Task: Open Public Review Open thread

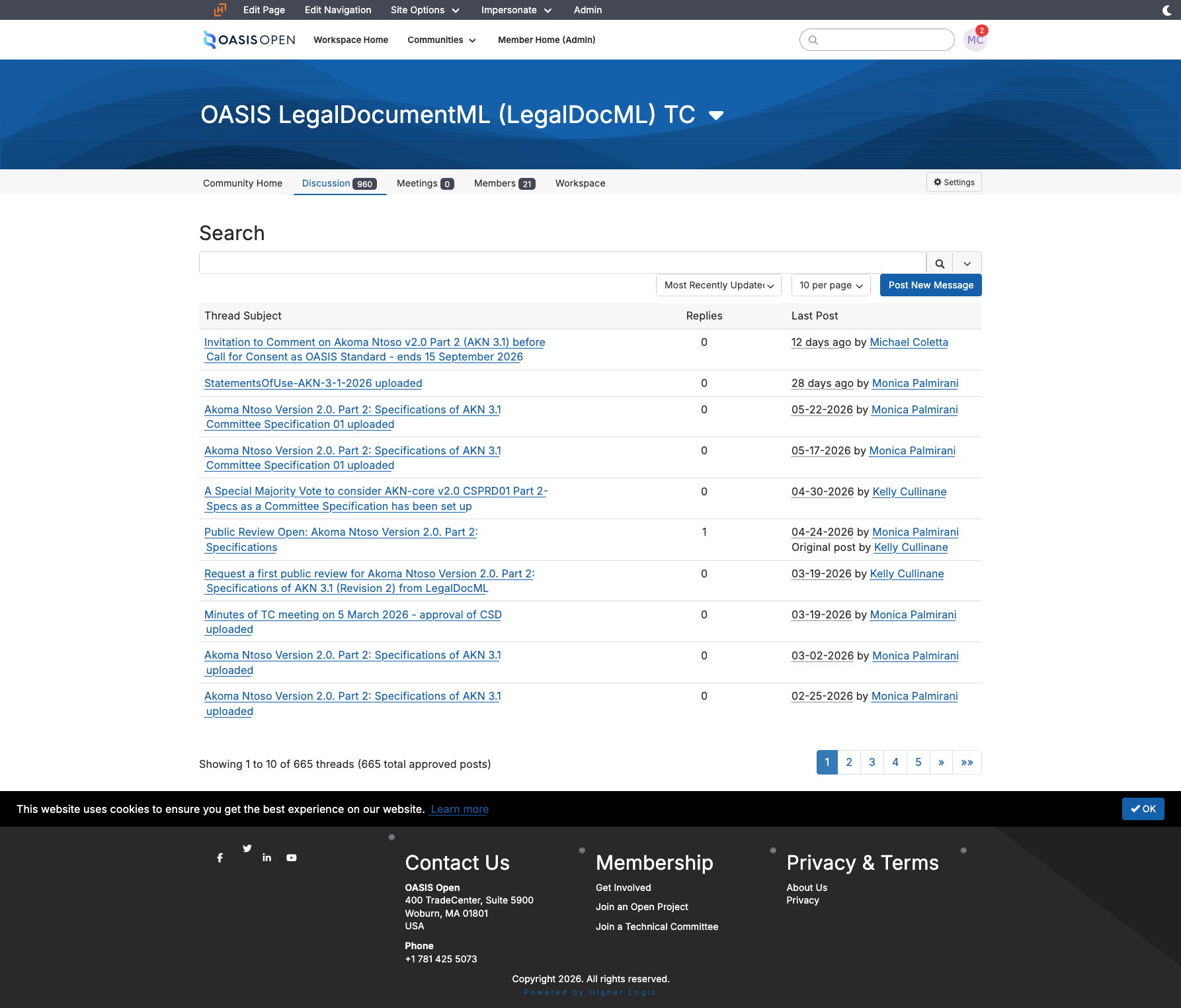Action: 341,540
